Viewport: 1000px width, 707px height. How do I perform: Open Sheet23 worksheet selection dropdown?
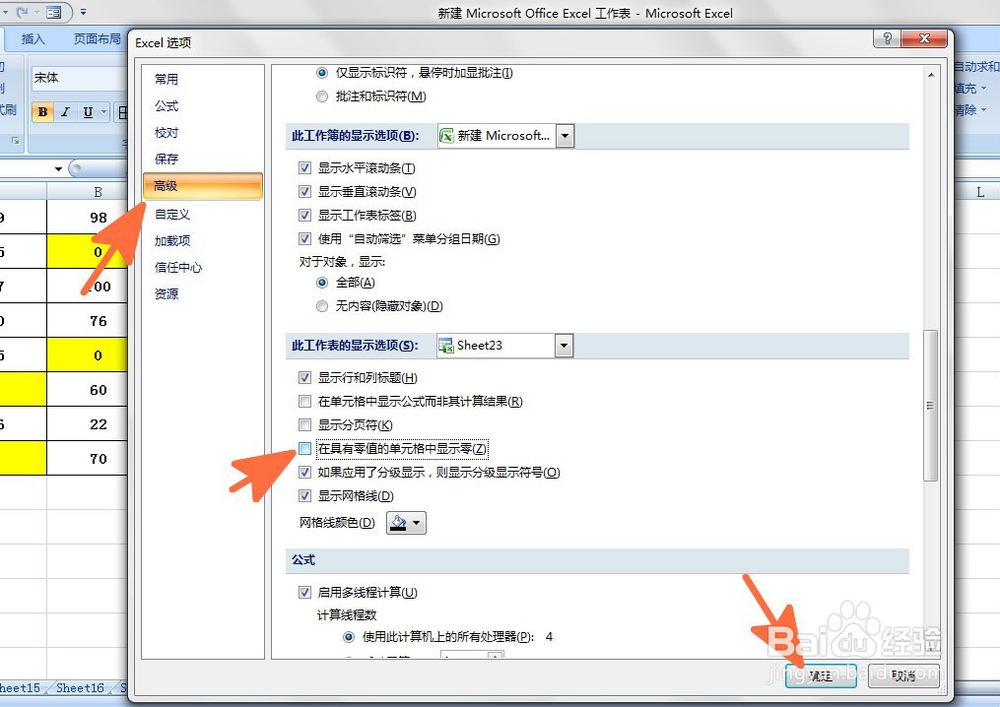(x=564, y=346)
